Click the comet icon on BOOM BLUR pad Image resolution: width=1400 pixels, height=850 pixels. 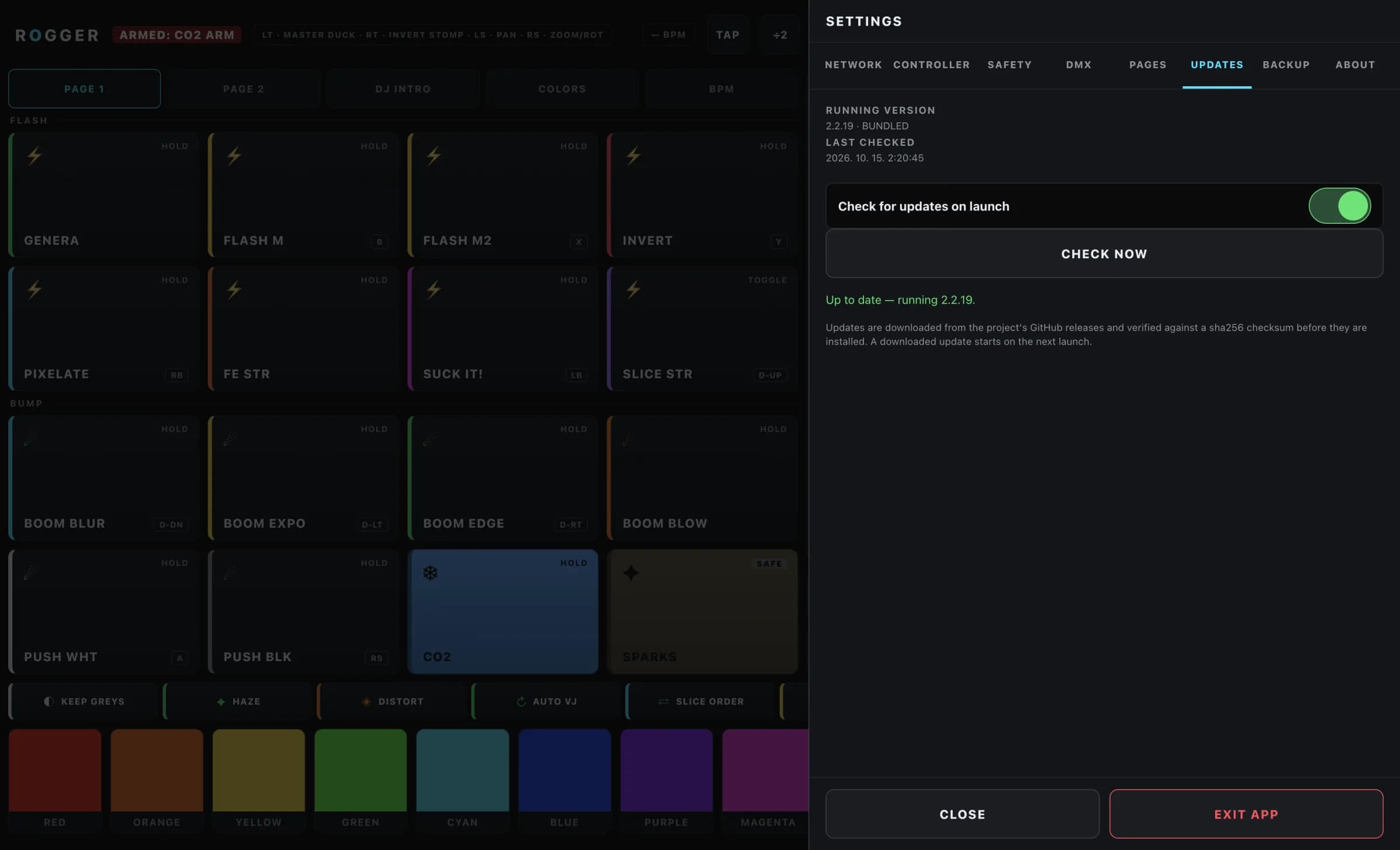(30, 438)
